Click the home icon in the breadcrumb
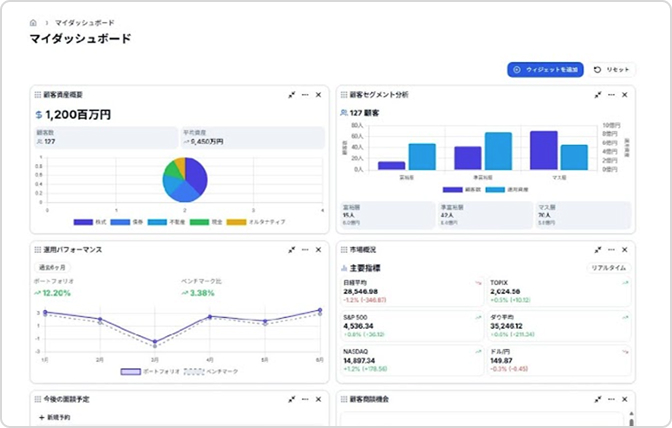This screenshot has height=428, width=672. pos(34,22)
